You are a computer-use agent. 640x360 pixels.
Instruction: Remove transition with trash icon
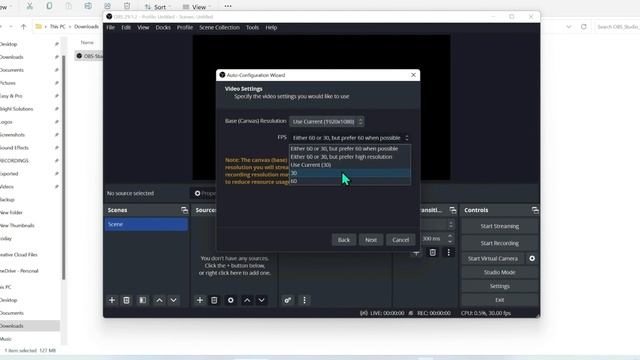point(433,253)
